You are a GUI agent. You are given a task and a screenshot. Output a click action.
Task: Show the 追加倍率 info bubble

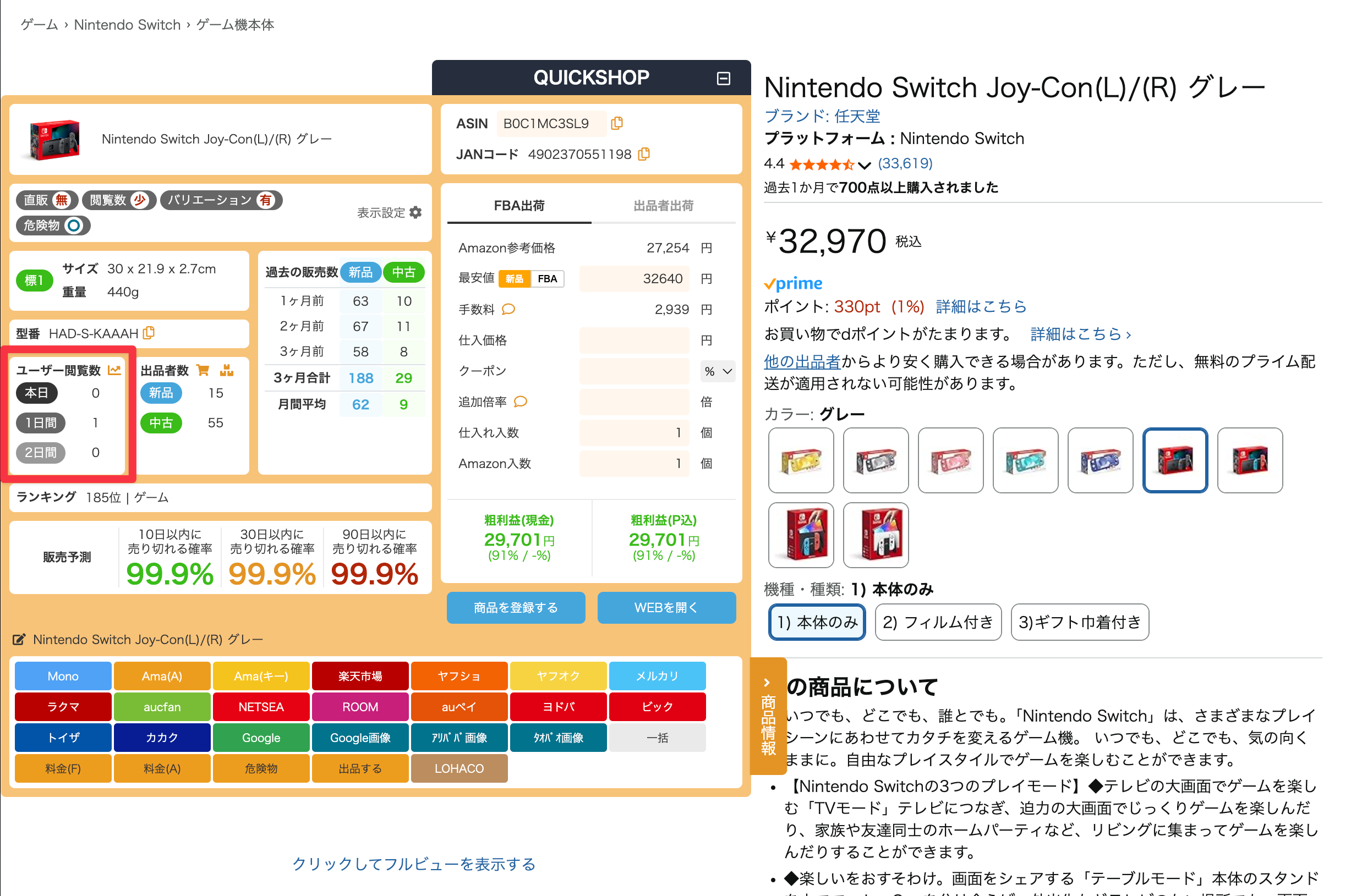point(520,402)
